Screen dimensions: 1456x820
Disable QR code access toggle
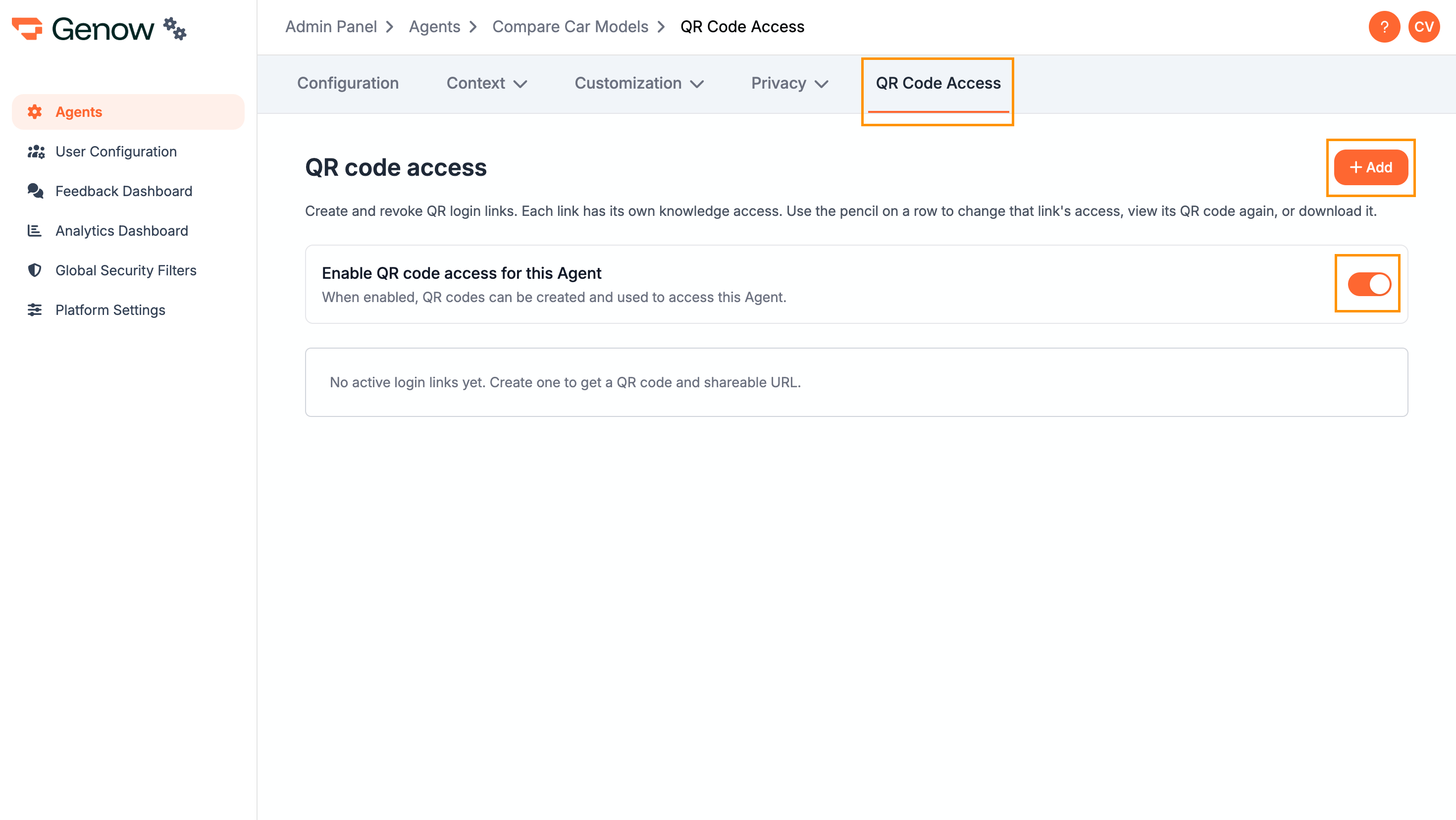(1369, 284)
